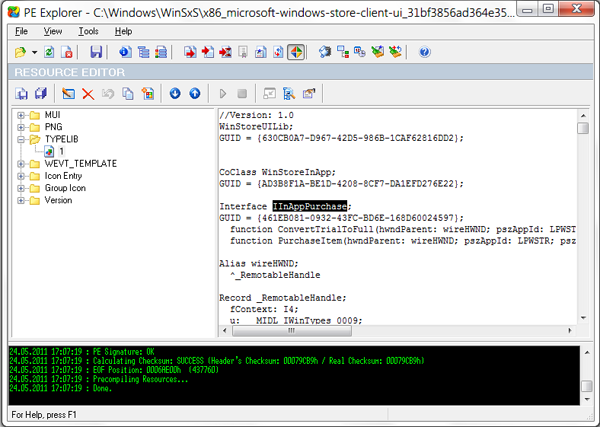Click the blue up arrow icon
Image resolution: width=600 pixels, height=427 pixels.
point(195,93)
